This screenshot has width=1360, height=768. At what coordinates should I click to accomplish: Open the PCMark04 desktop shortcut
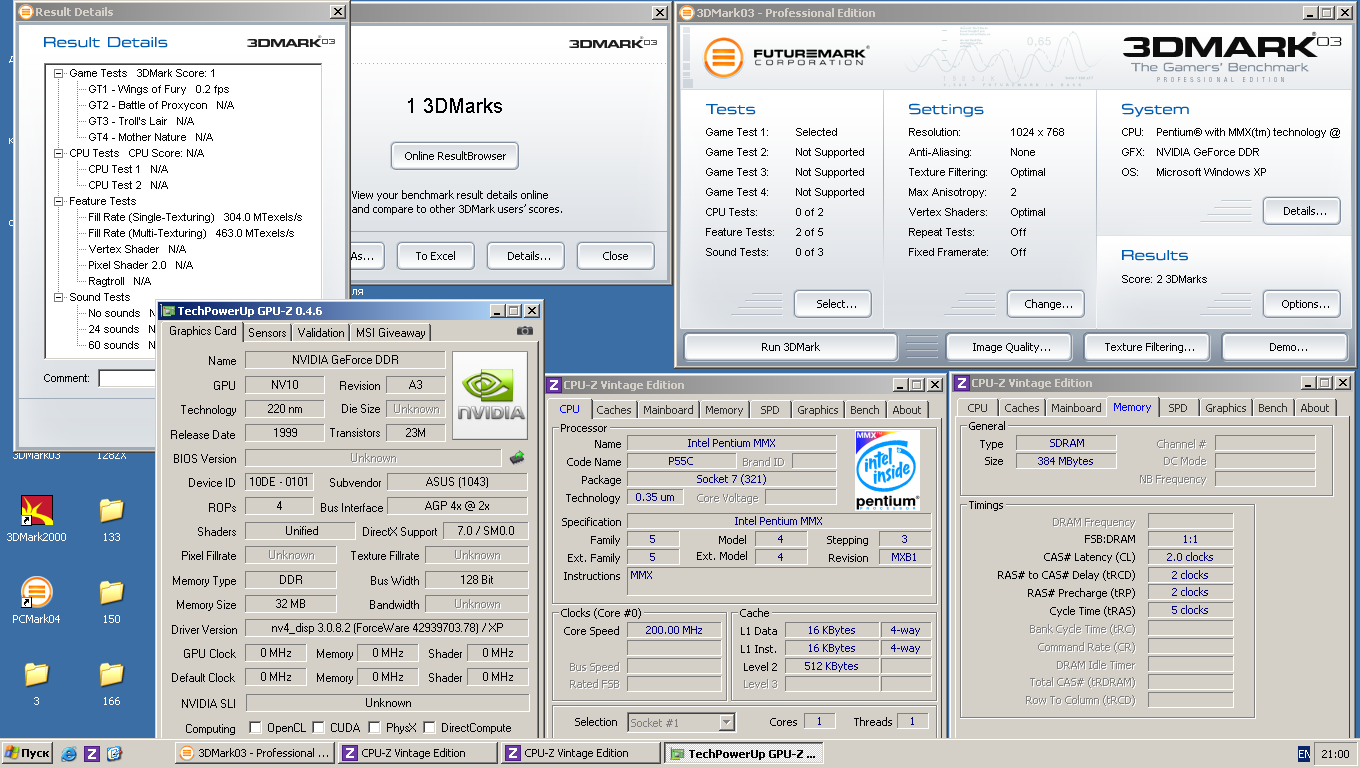tap(36, 601)
